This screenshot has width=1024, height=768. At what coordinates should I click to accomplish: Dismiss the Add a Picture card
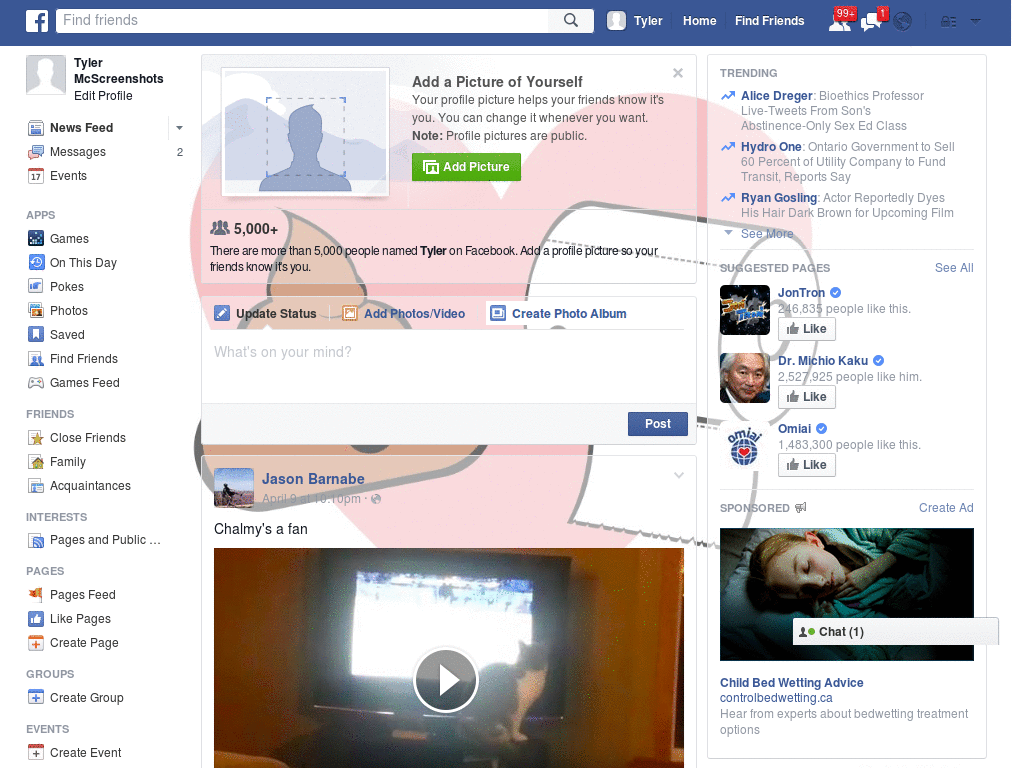pyautogui.click(x=678, y=73)
